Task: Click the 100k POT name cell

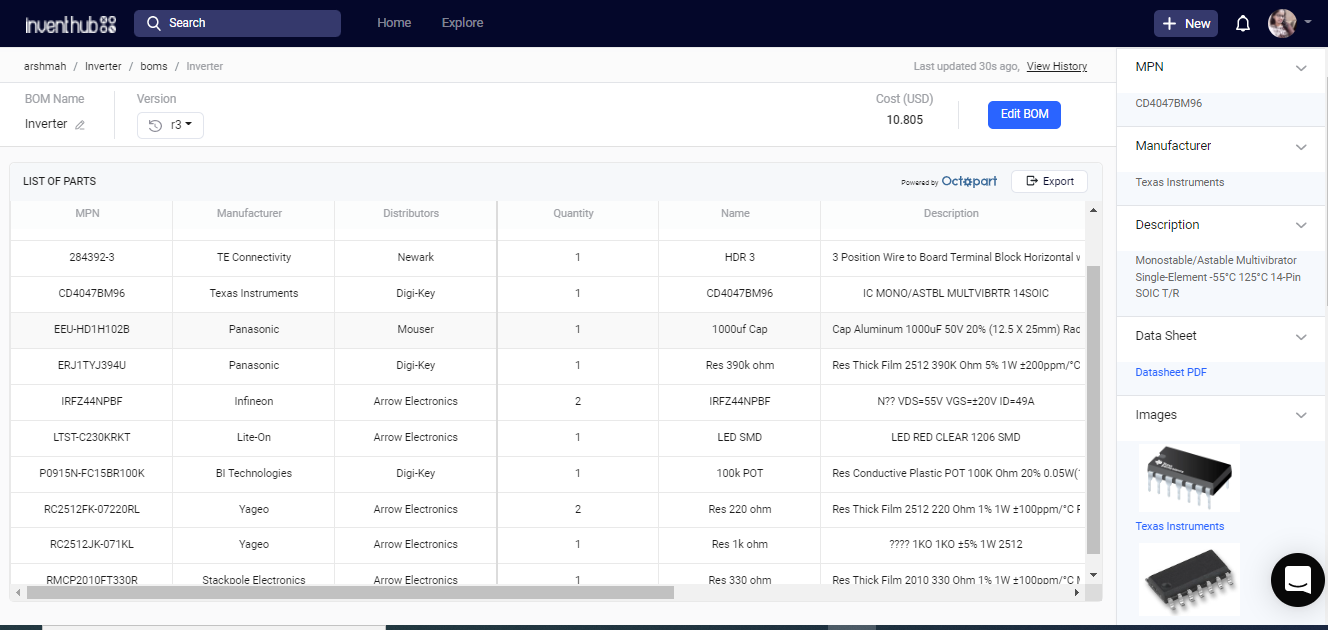Action: coord(740,474)
